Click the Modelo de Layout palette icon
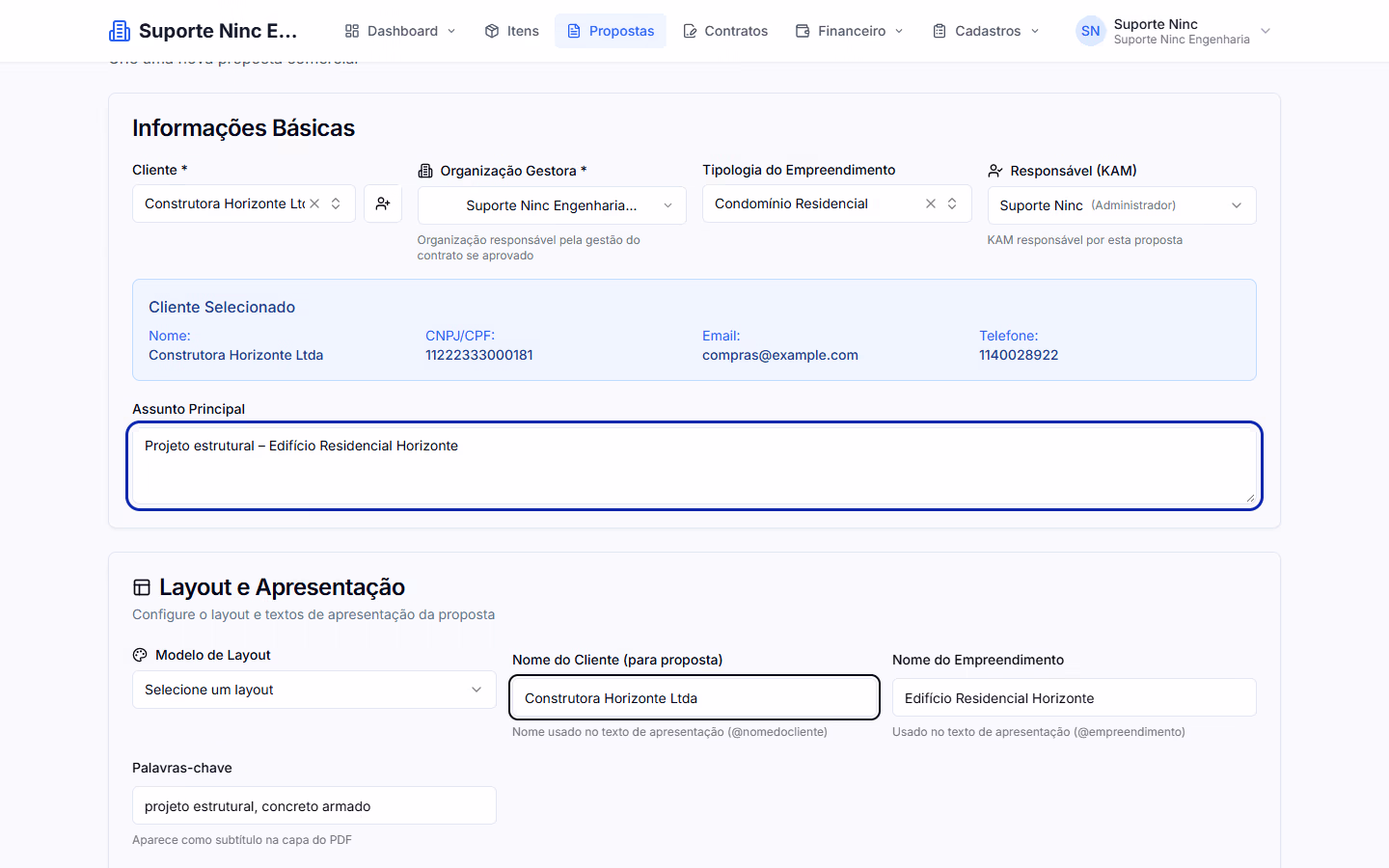The image size is (1389, 868). [140, 655]
